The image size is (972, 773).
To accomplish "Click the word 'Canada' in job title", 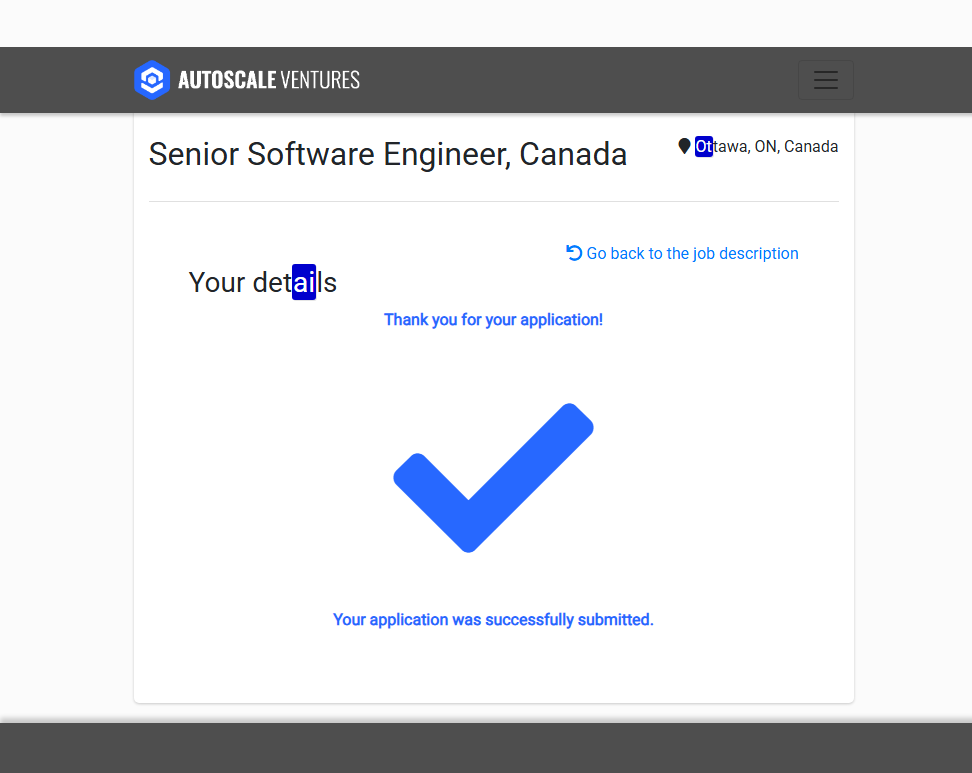I will point(573,154).
